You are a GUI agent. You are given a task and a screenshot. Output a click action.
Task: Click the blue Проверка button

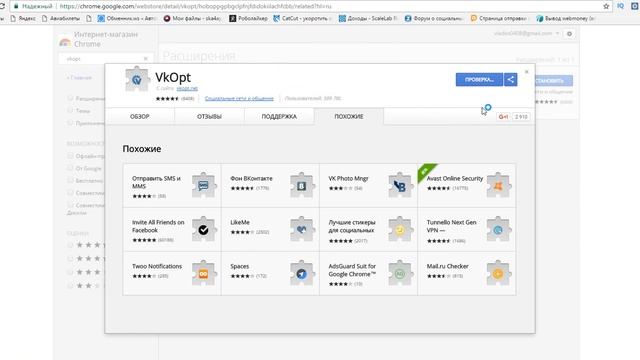point(479,80)
